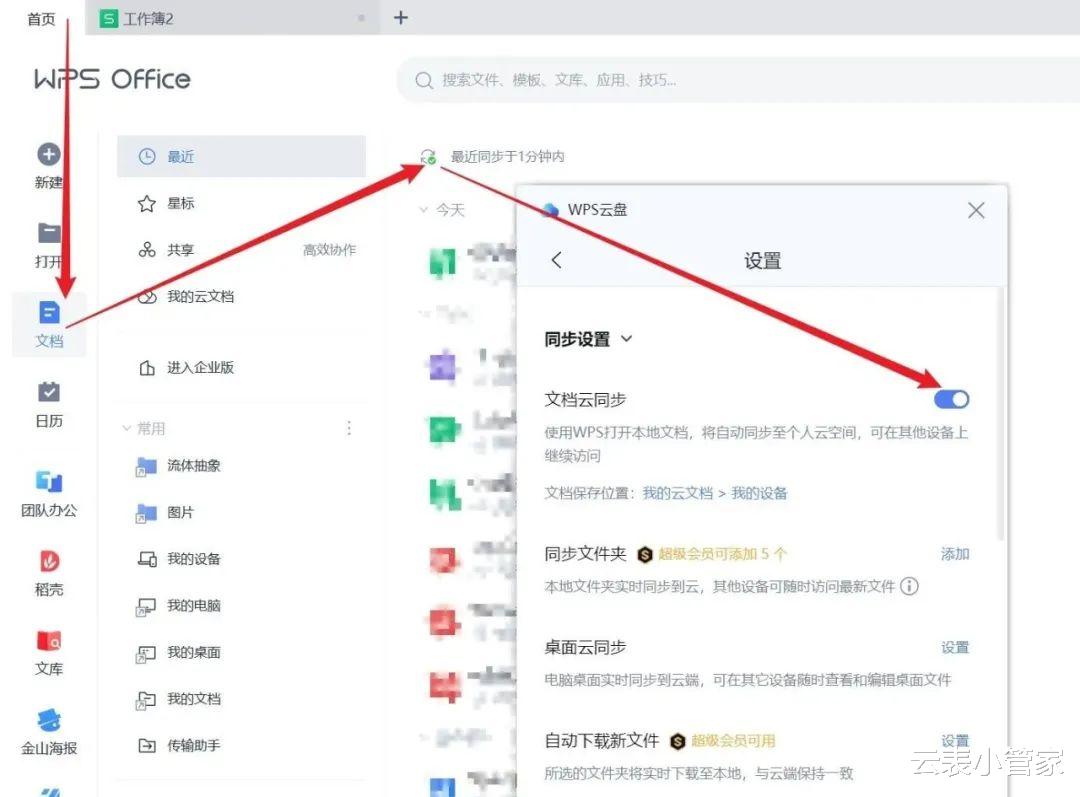Toggle the 文档云同步 switch
The height and width of the screenshot is (797, 1080).
pos(951,399)
